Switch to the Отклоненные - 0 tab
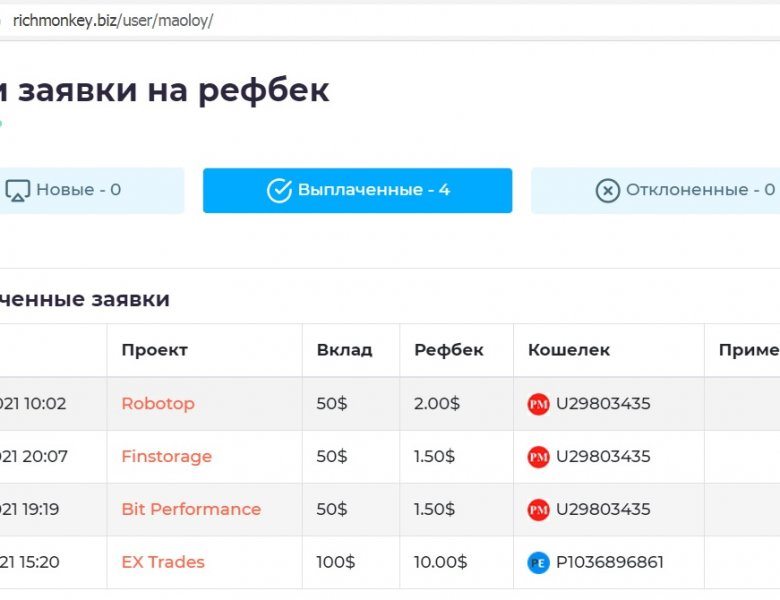The width and height of the screenshot is (780, 600). click(x=656, y=190)
